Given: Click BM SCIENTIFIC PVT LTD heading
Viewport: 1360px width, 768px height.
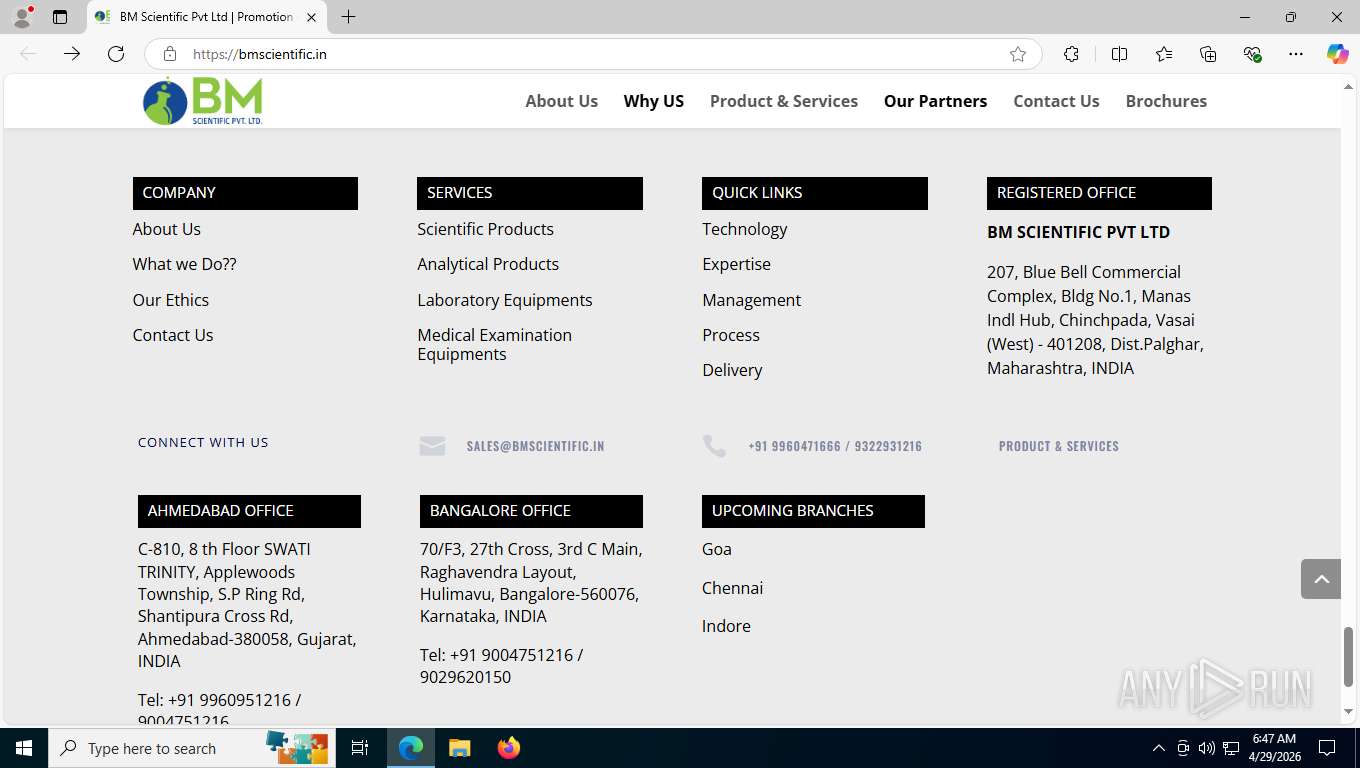Looking at the screenshot, I should 1078,232.
